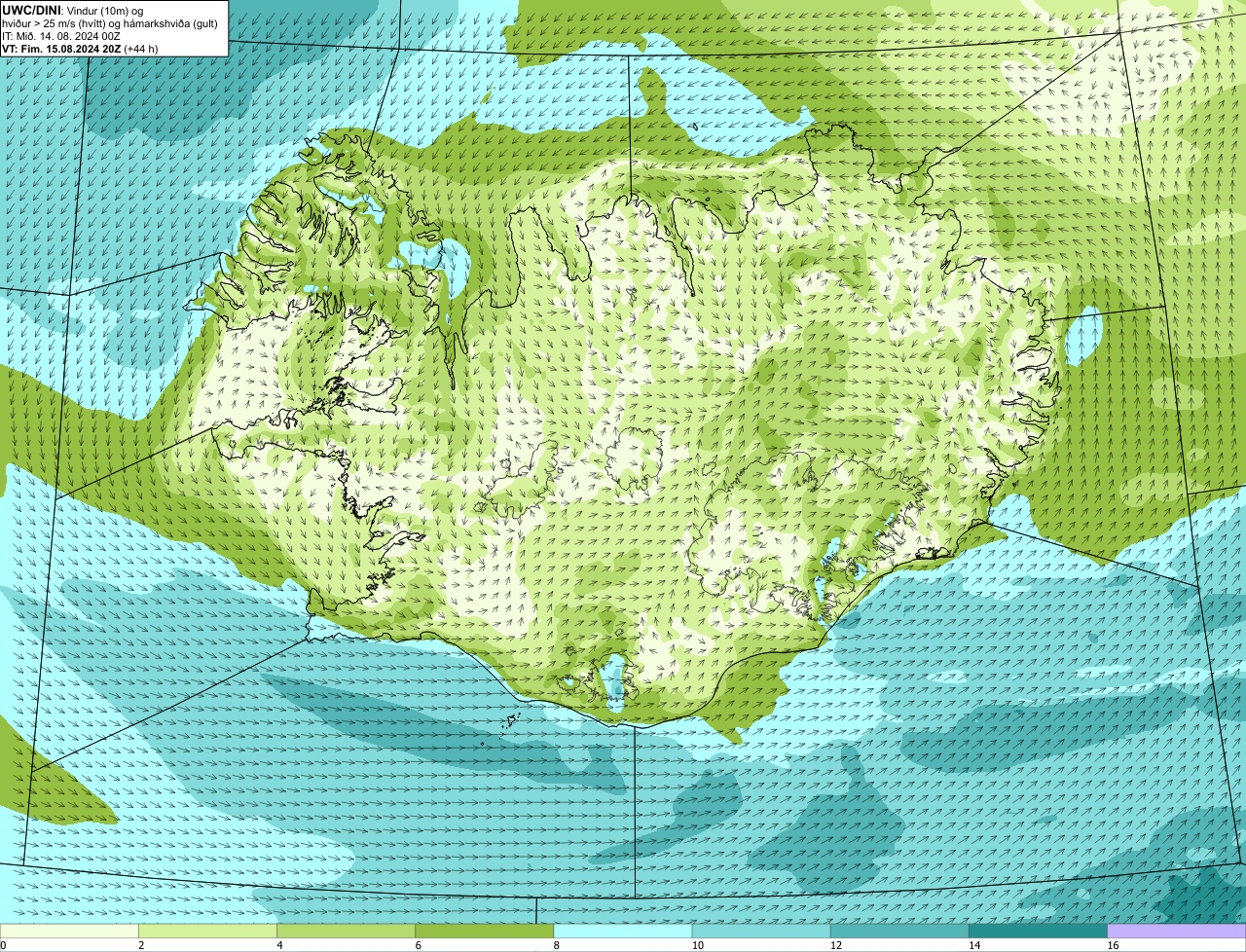Viewport: 1246px width, 952px height.
Task: Click the 'IT: Mið. 14. 08. 2024 00Z' line
Action: pyautogui.click(x=61, y=36)
